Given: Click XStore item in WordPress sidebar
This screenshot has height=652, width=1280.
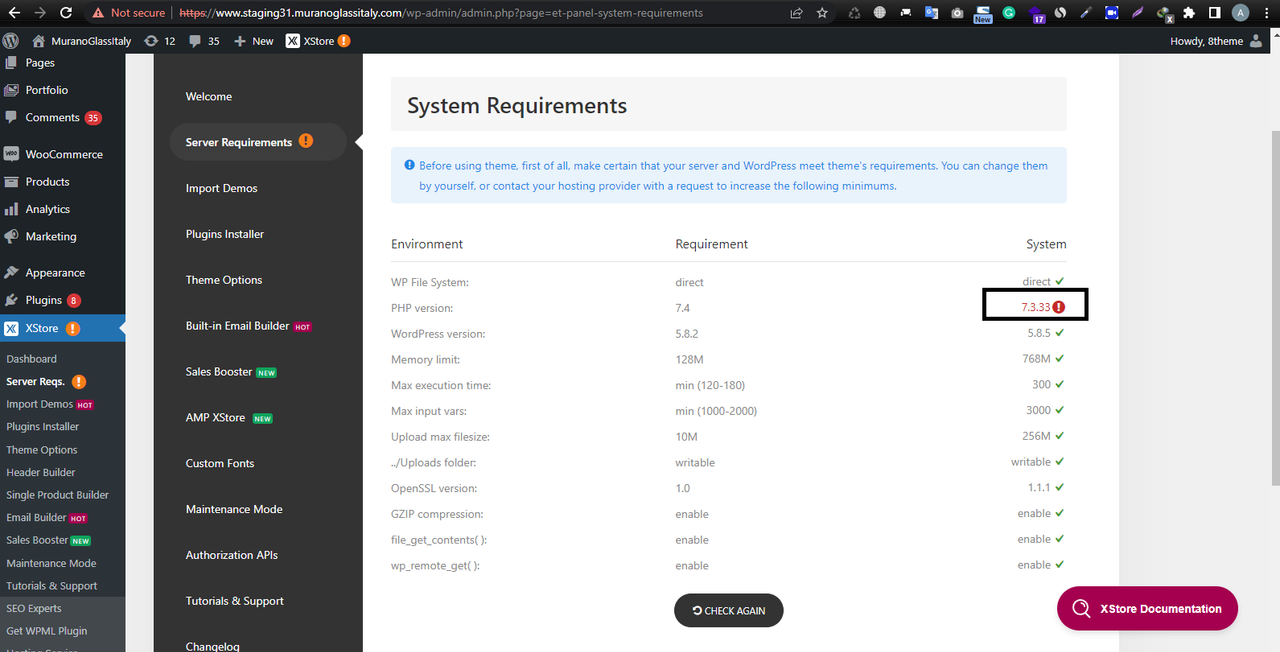Looking at the screenshot, I should coord(63,328).
